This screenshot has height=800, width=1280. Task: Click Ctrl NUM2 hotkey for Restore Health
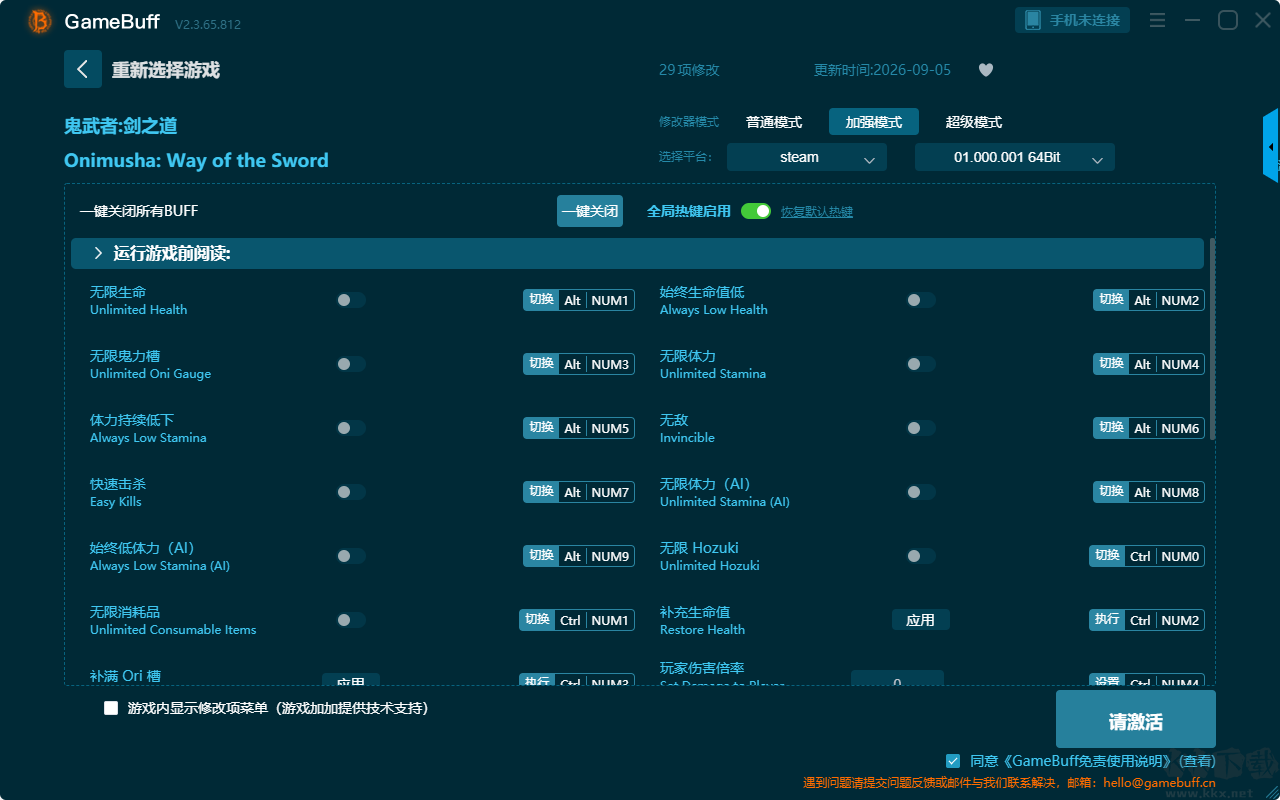1147,620
